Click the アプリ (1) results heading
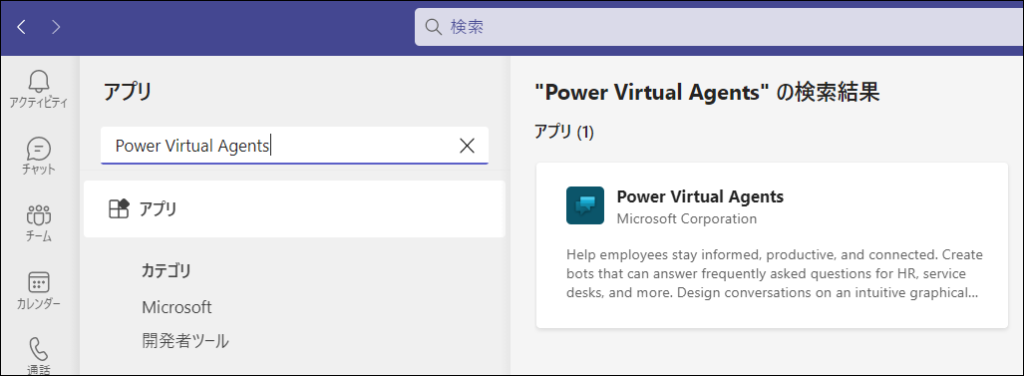 564,132
